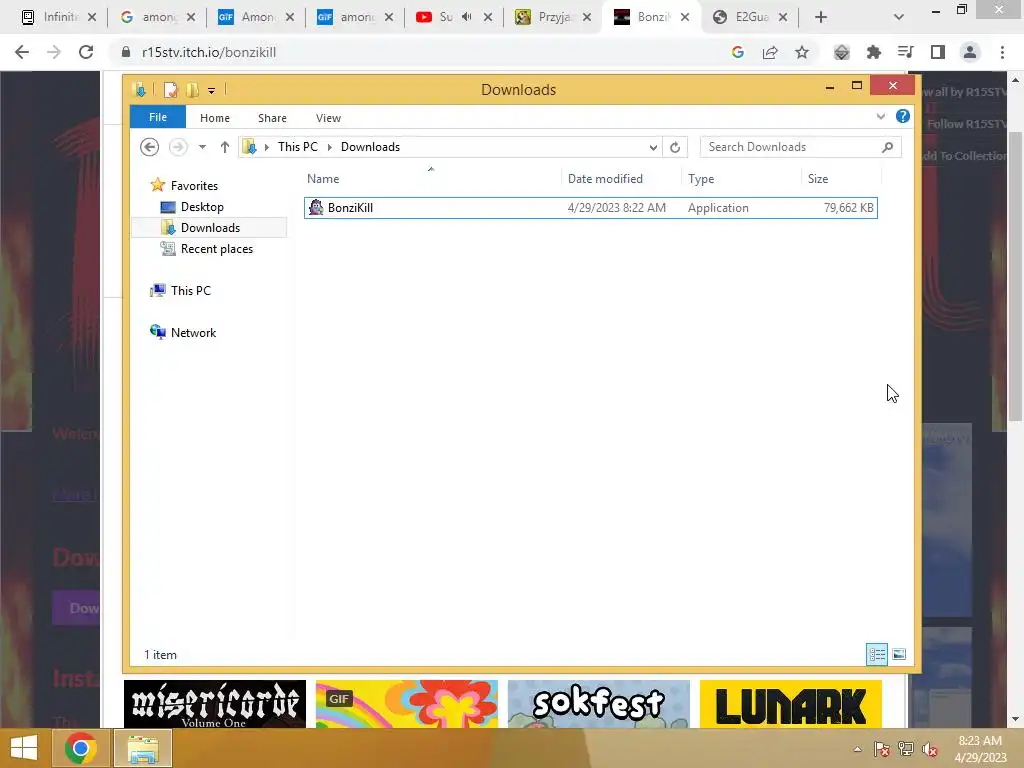Viewport: 1024px width, 768px height.
Task: Open the Lunark game thumbnail
Action: tap(791, 704)
